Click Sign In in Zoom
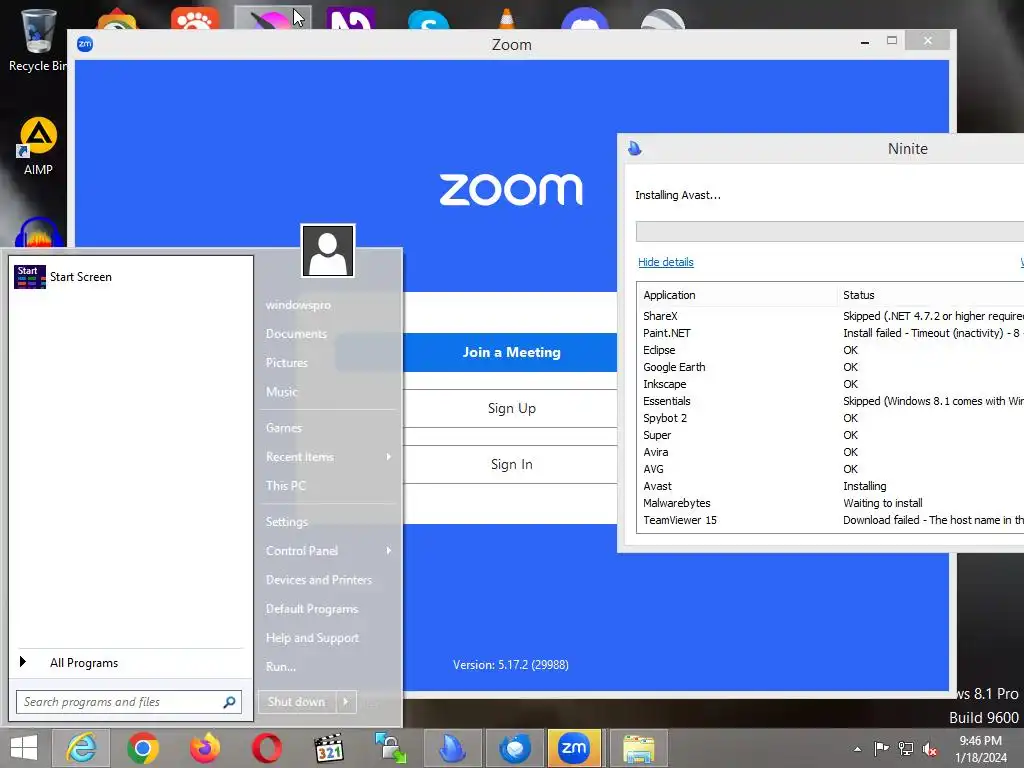The height and width of the screenshot is (768, 1024). tap(511, 464)
